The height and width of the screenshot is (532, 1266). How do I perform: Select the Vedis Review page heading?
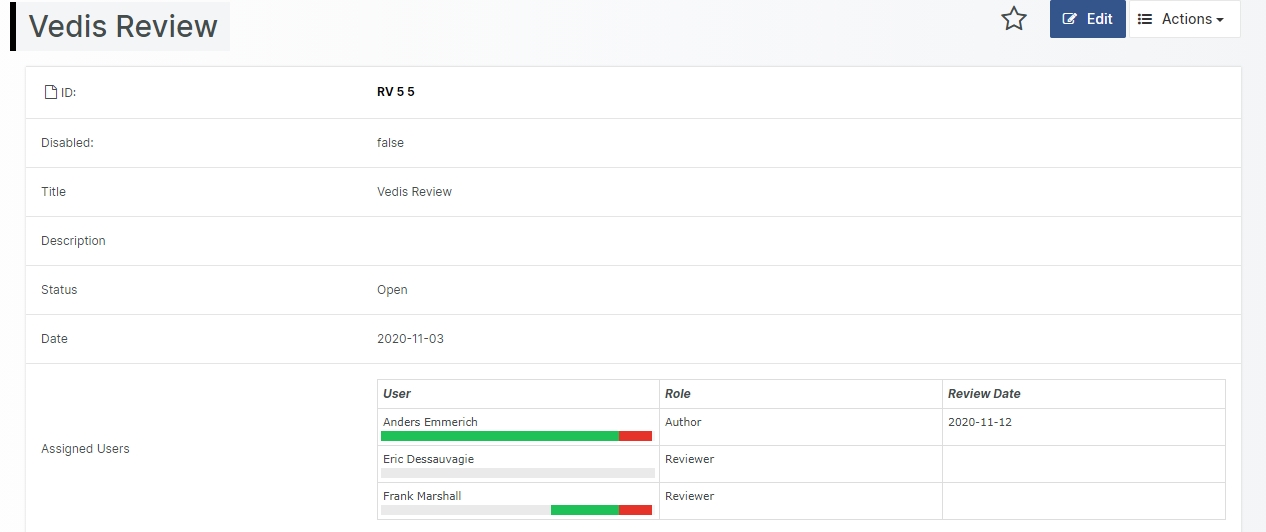click(123, 26)
